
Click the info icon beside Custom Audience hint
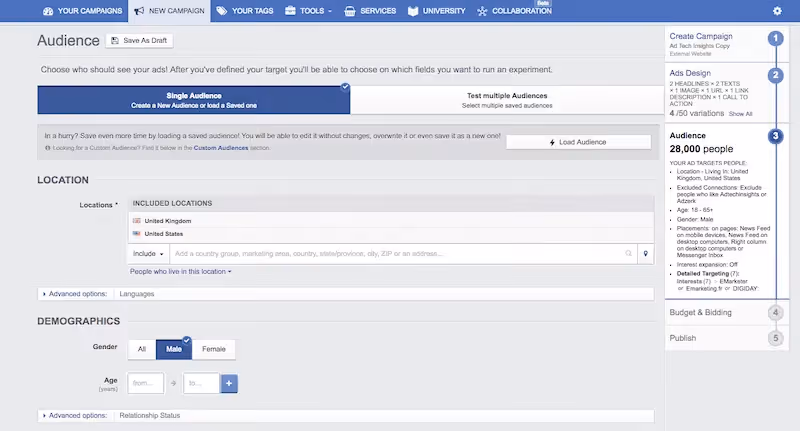(47, 148)
